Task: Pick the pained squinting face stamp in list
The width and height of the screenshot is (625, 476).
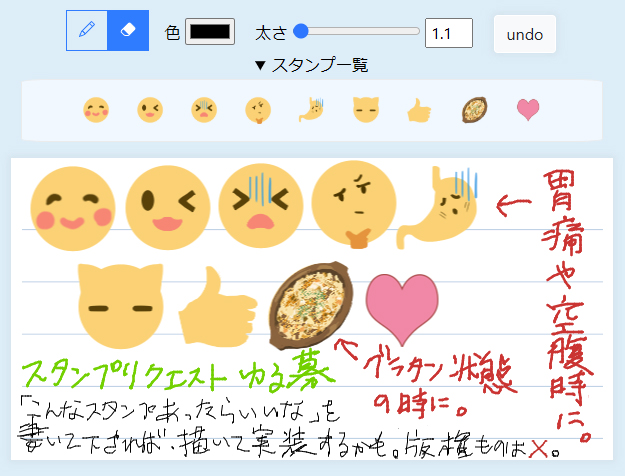Action: [x=204, y=110]
